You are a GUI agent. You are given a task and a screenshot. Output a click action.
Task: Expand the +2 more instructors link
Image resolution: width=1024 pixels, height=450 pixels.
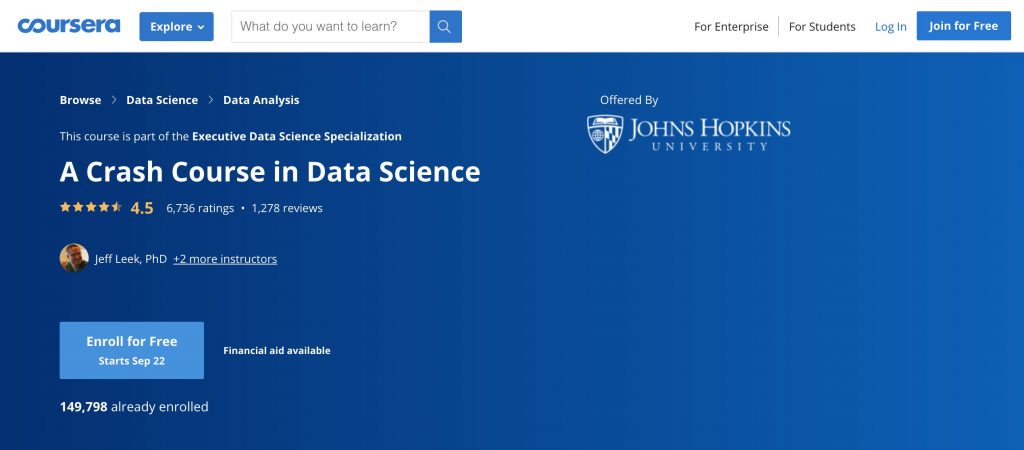pyautogui.click(x=225, y=259)
